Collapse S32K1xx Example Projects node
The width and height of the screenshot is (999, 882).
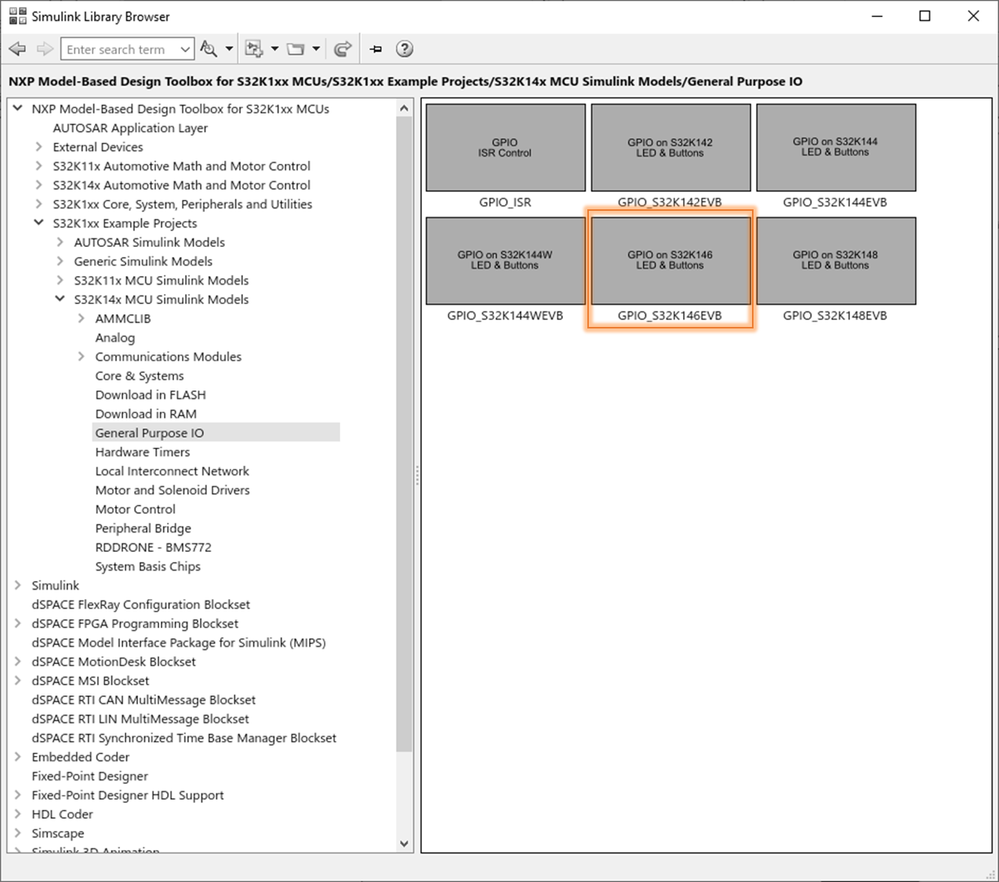(x=39, y=222)
